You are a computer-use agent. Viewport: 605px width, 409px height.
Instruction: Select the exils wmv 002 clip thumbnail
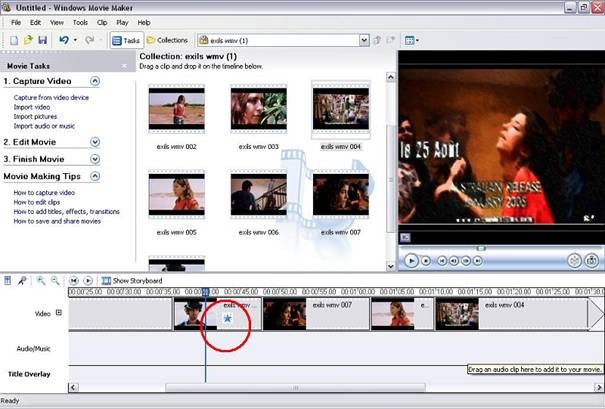(x=177, y=109)
